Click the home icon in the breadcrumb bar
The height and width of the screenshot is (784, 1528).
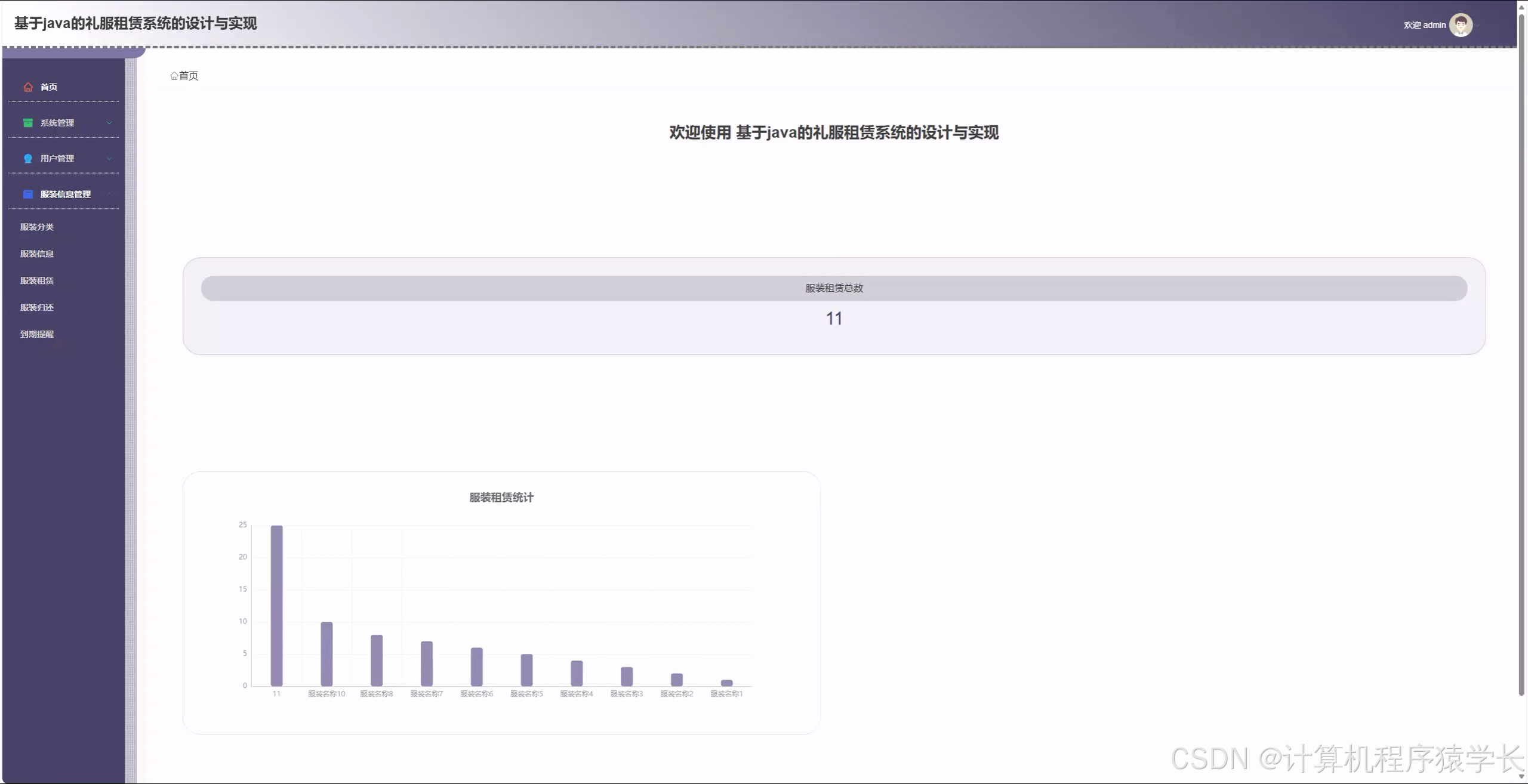(173, 75)
